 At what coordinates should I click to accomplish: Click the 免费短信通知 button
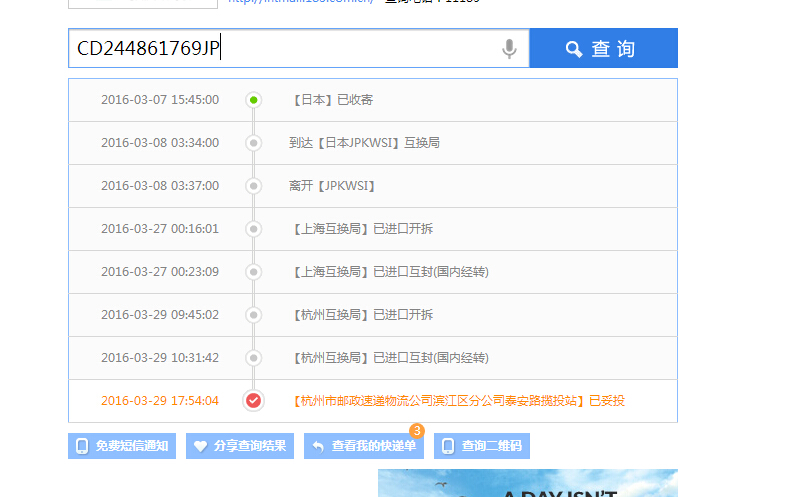click(122, 446)
